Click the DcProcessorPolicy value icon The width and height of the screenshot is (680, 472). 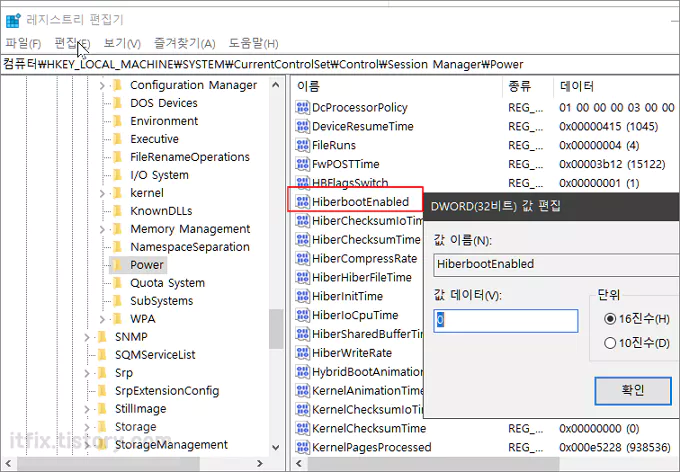click(302, 107)
